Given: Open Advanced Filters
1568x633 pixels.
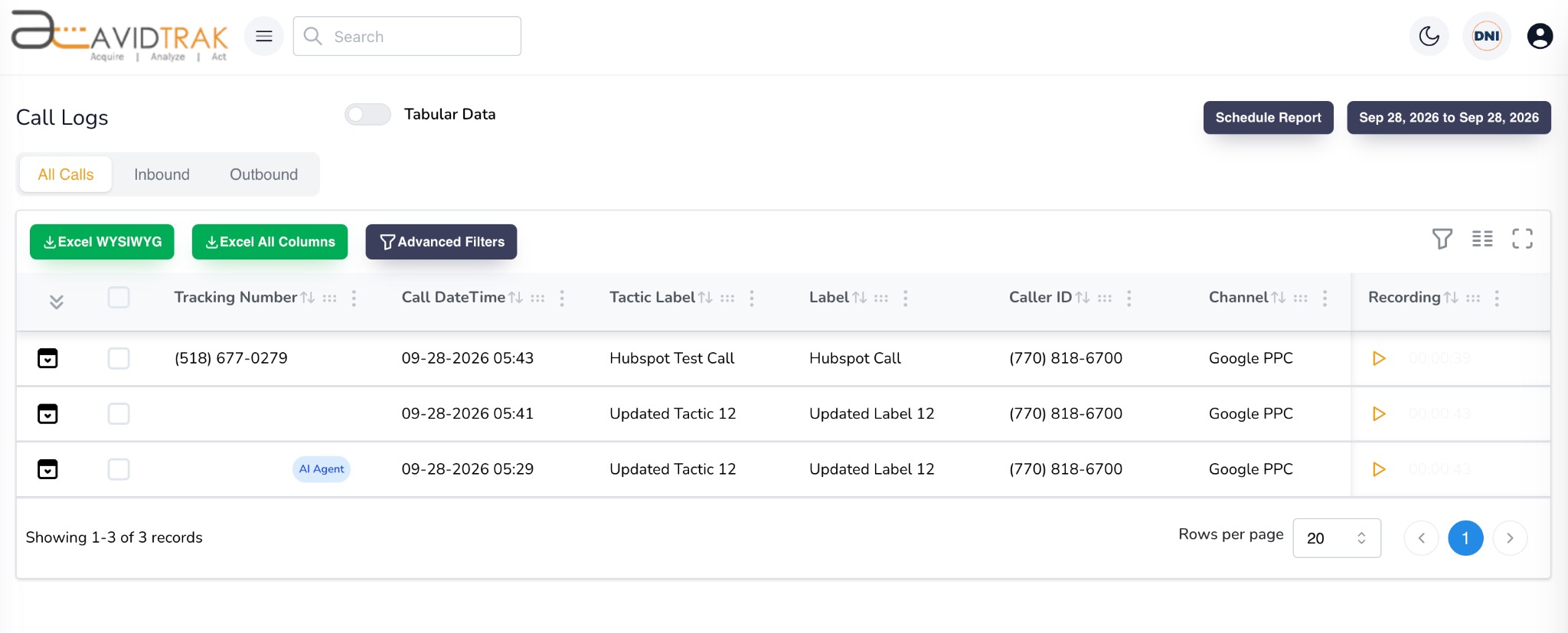Looking at the screenshot, I should pyautogui.click(x=441, y=242).
